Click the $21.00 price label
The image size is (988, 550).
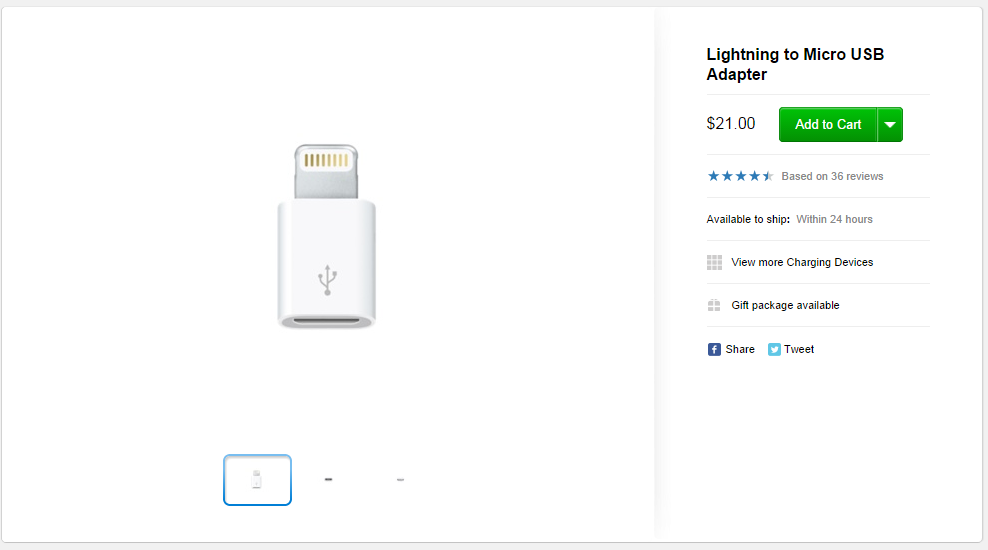click(731, 123)
